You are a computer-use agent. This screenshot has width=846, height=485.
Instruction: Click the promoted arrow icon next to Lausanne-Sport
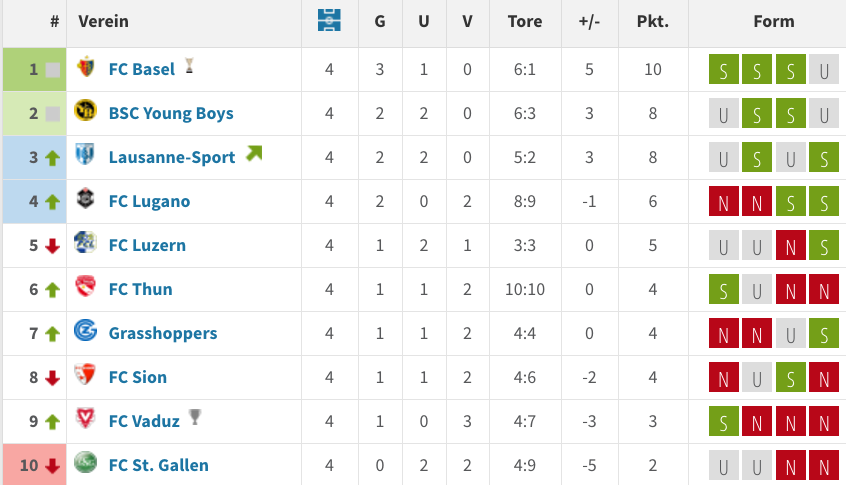tap(254, 153)
